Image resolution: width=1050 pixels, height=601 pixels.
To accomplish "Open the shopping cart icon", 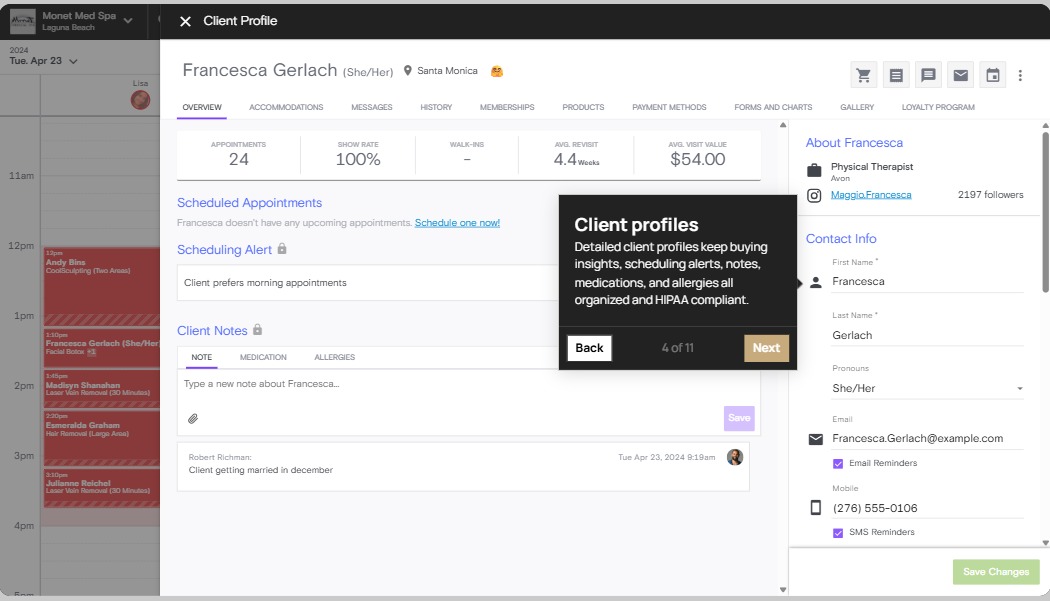I will coord(864,75).
